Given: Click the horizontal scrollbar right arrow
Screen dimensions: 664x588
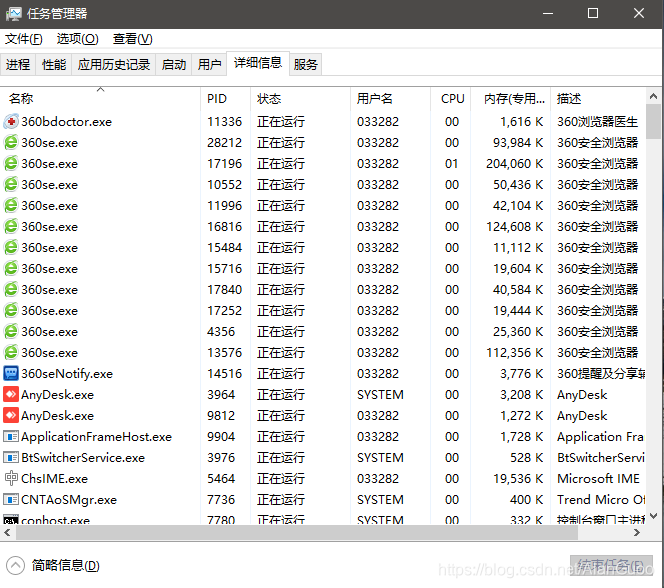Looking at the screenshot, I should [637, 533].
